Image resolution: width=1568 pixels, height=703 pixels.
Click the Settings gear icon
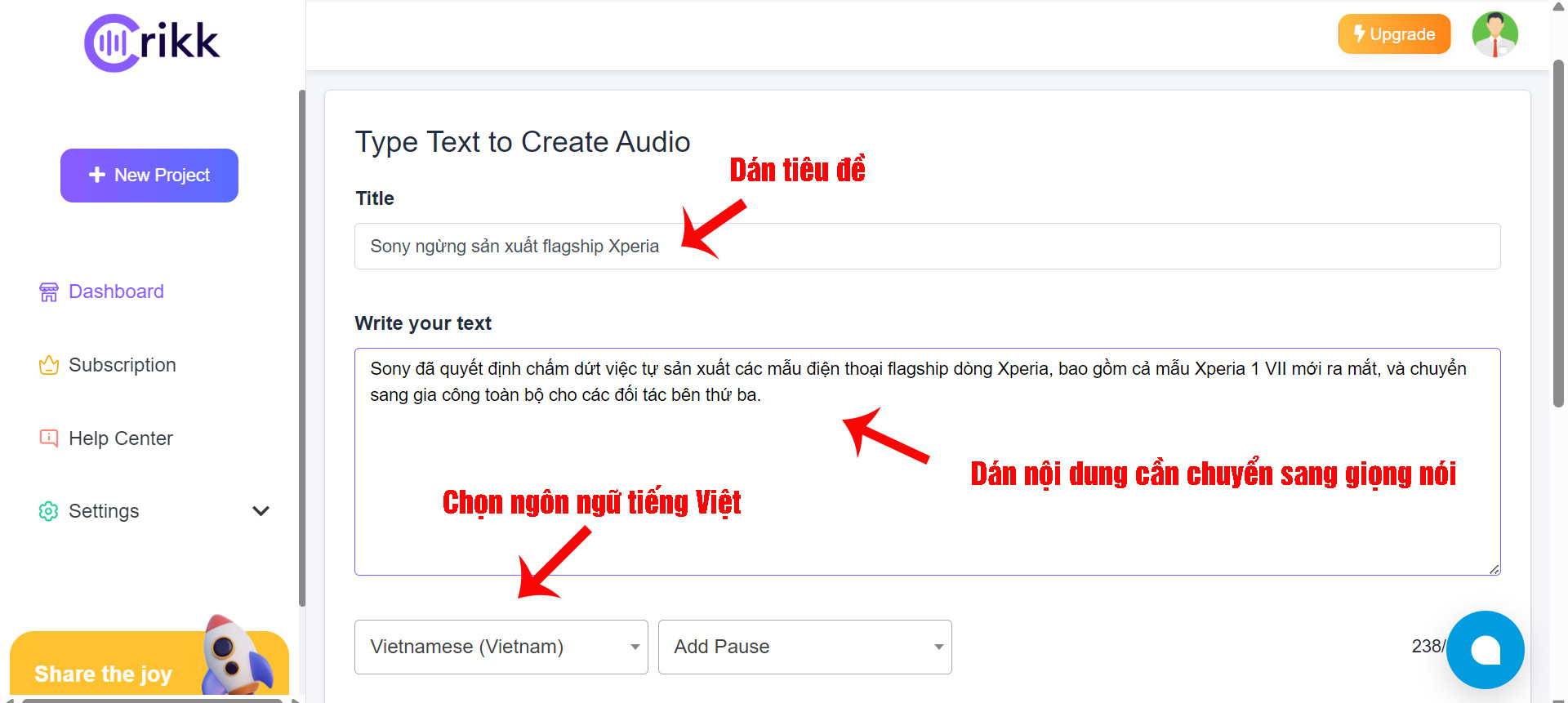[49, 511]
